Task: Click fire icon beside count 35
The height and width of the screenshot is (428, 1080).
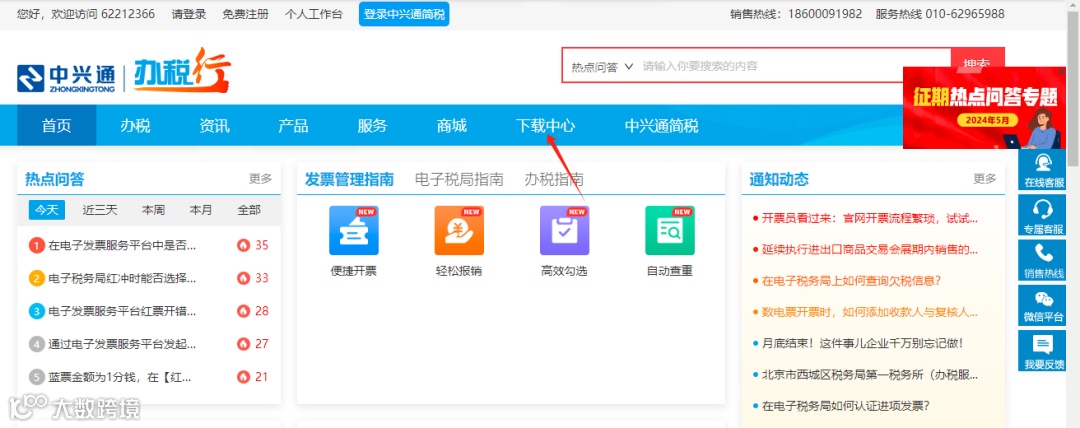Action: click(243, 245)
